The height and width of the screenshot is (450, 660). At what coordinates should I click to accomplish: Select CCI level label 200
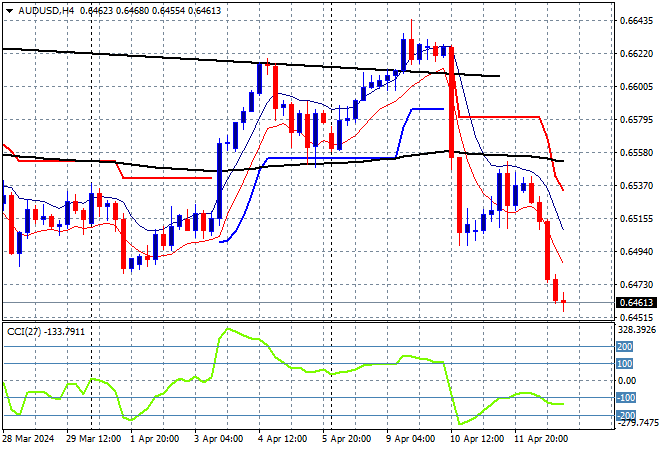click(x=625, y=347)
